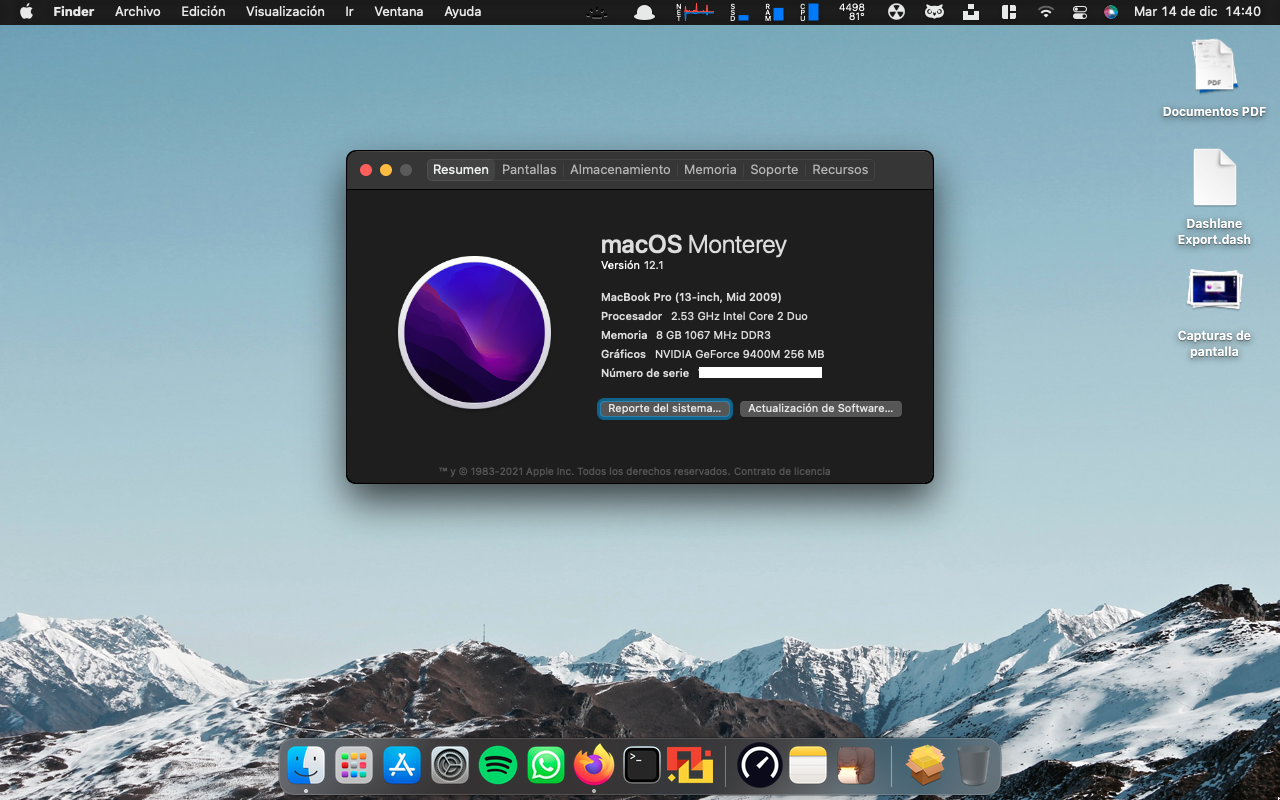Launch the App Store from the Dock
The image size is (1280, 800).
coord(402,766)
